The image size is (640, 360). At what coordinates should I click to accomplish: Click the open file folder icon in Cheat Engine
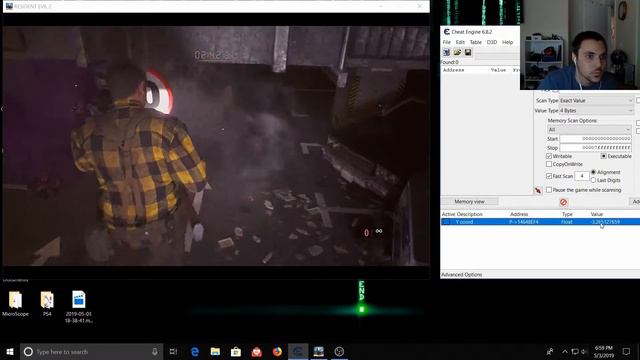[457, 52]
